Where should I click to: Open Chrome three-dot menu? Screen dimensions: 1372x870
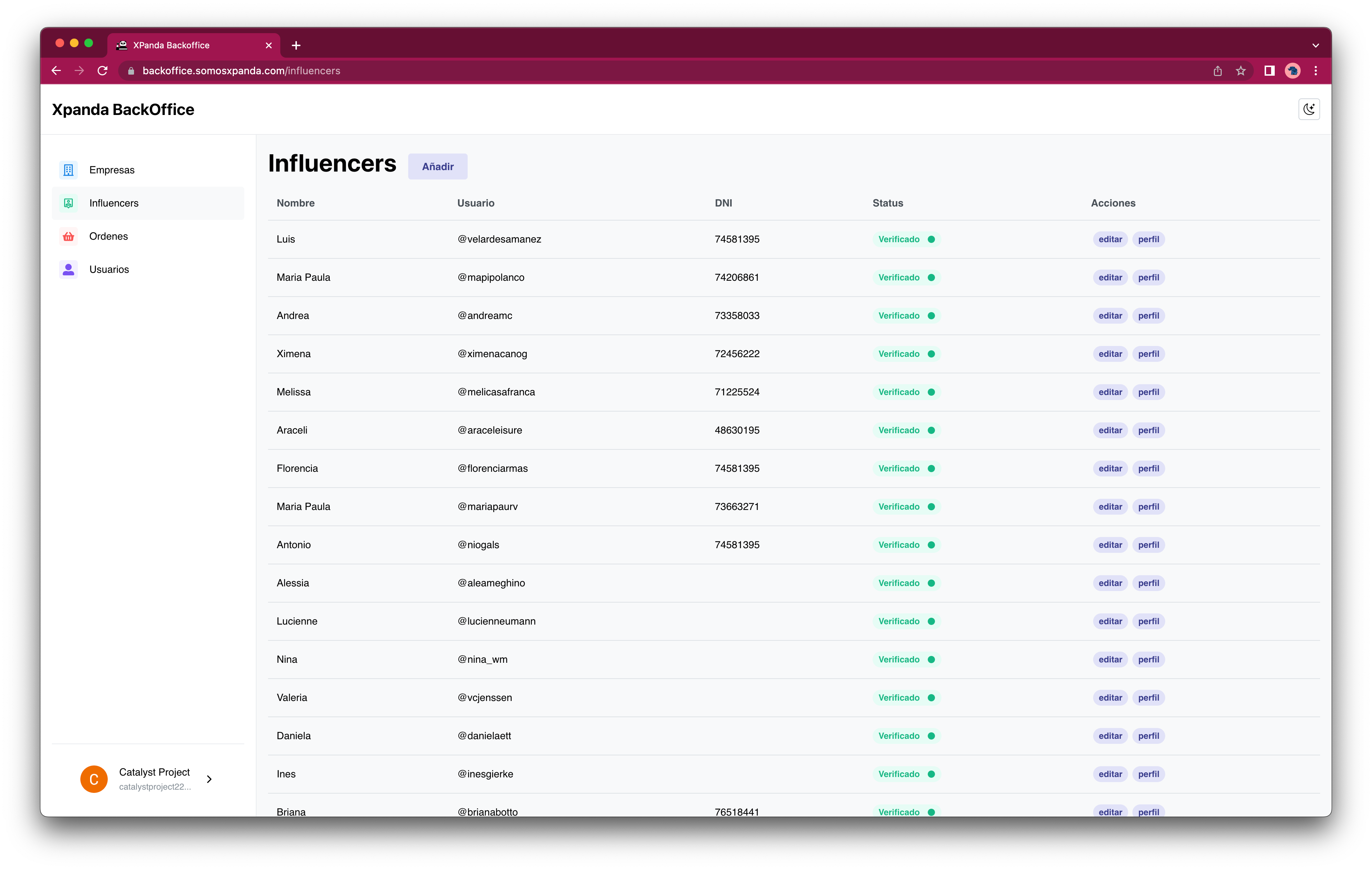pos(1315,71)
